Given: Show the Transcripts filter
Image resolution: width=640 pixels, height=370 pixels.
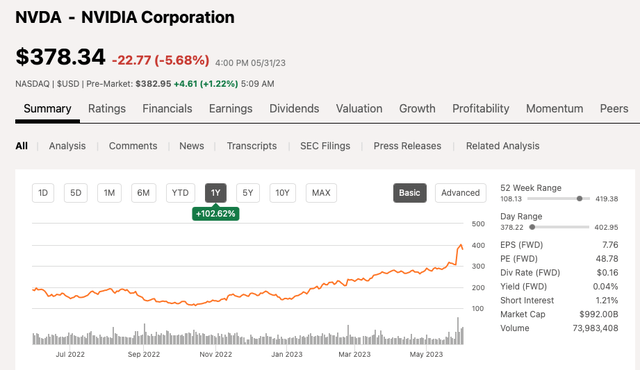Looking at the screenshot, I should pyautogui.click(x=252, y=146).
